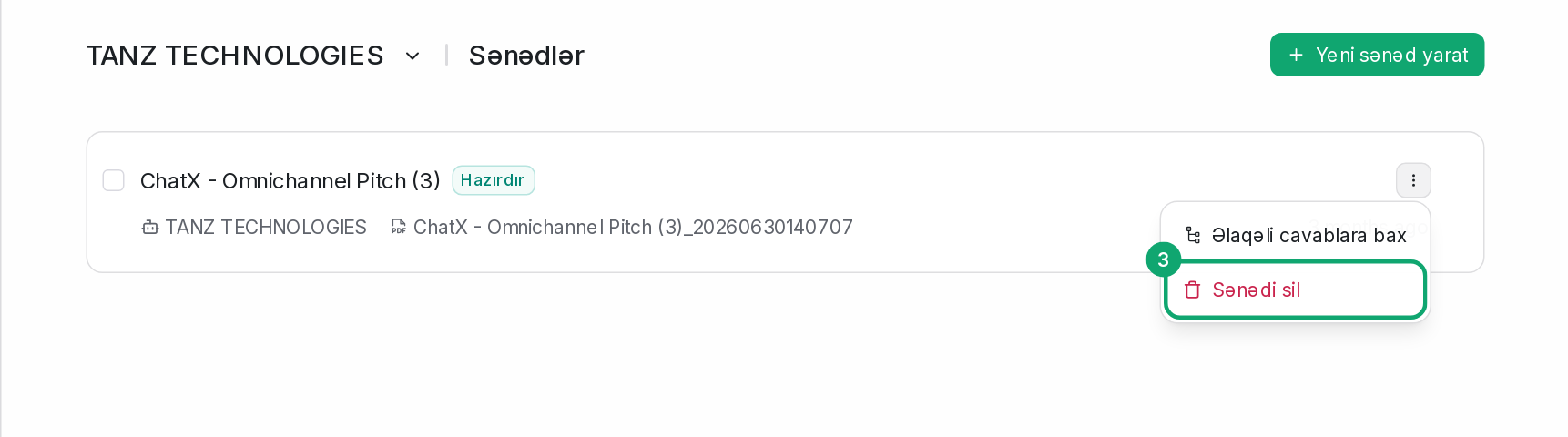Click the PDF file icon
Screen dimensions: 1568x437
tap(398, 227)
